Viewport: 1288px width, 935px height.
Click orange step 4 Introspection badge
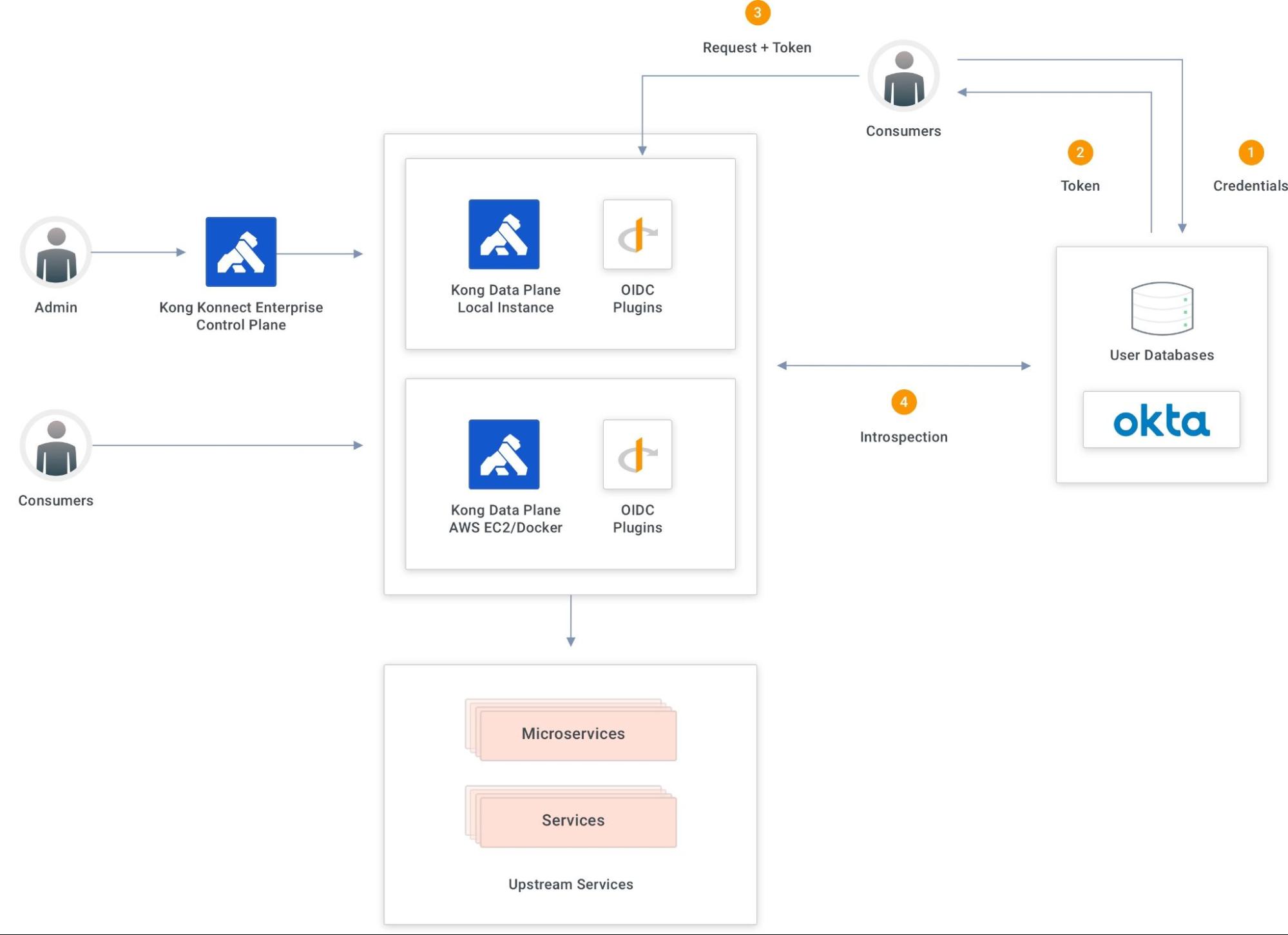[x=903, y=402]
